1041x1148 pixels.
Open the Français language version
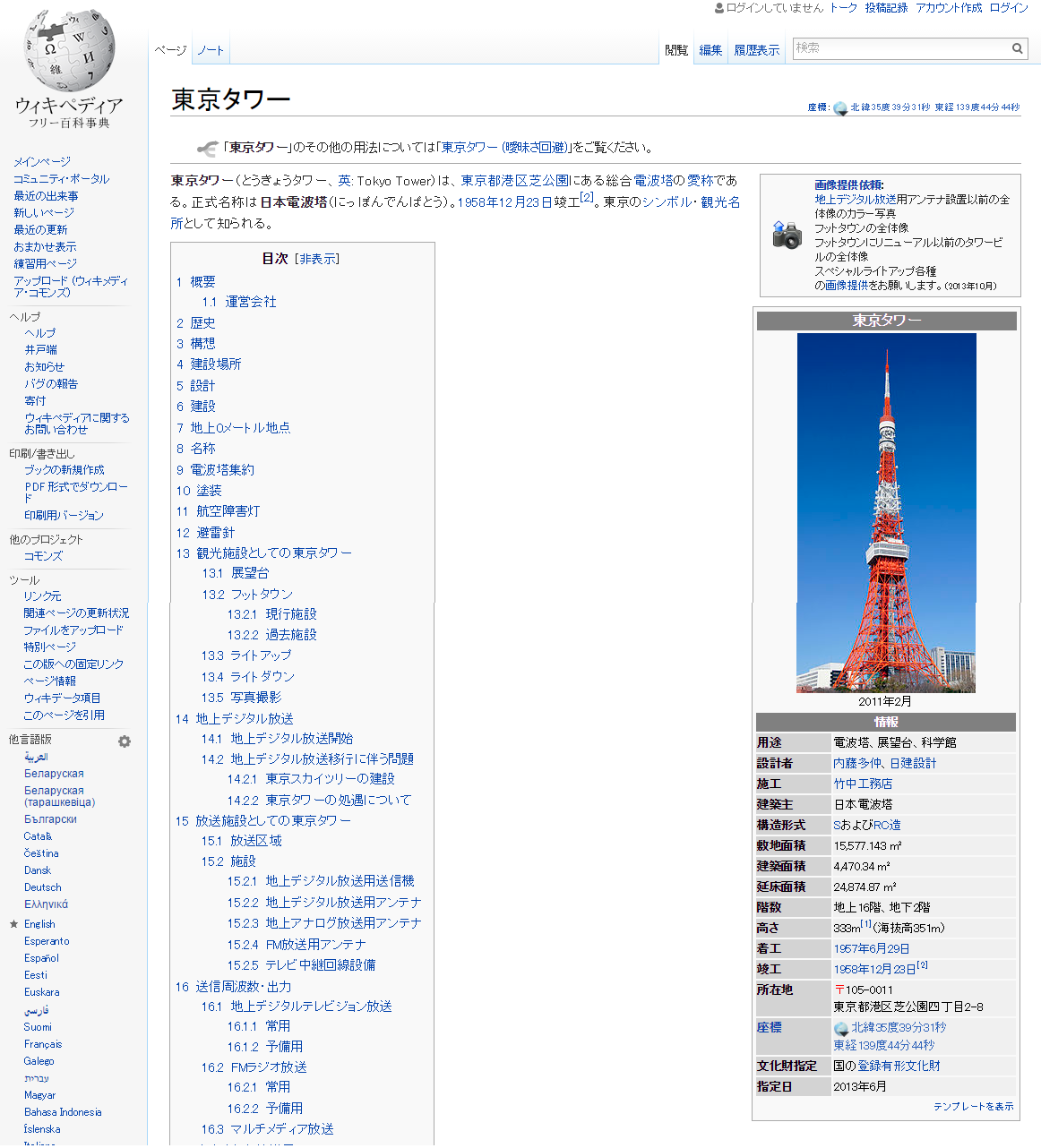[x=43, y=1044]
